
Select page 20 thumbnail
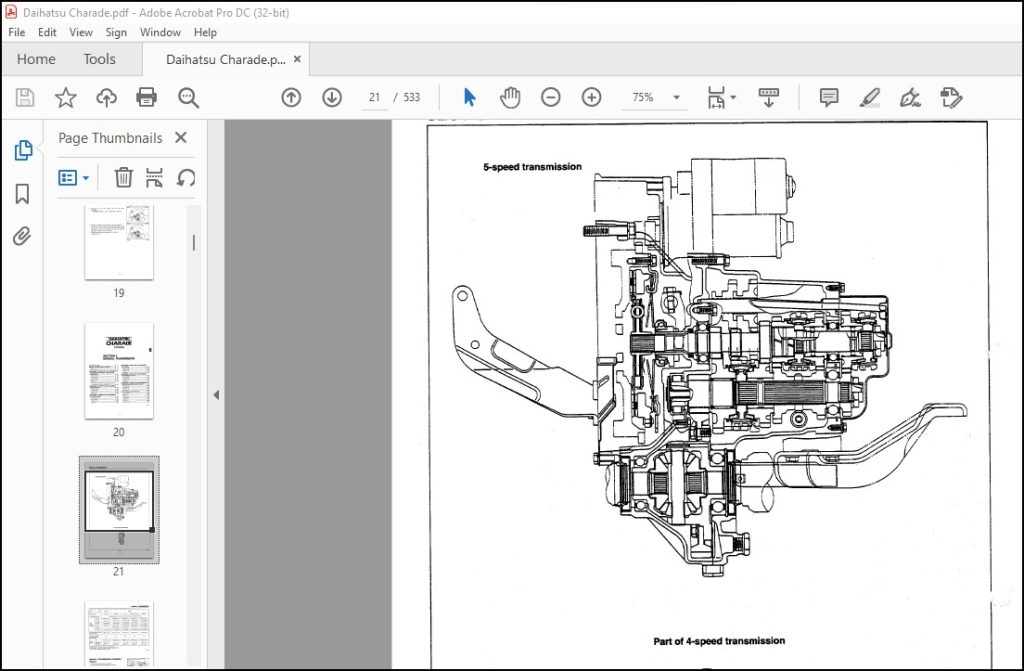[119, 370]
